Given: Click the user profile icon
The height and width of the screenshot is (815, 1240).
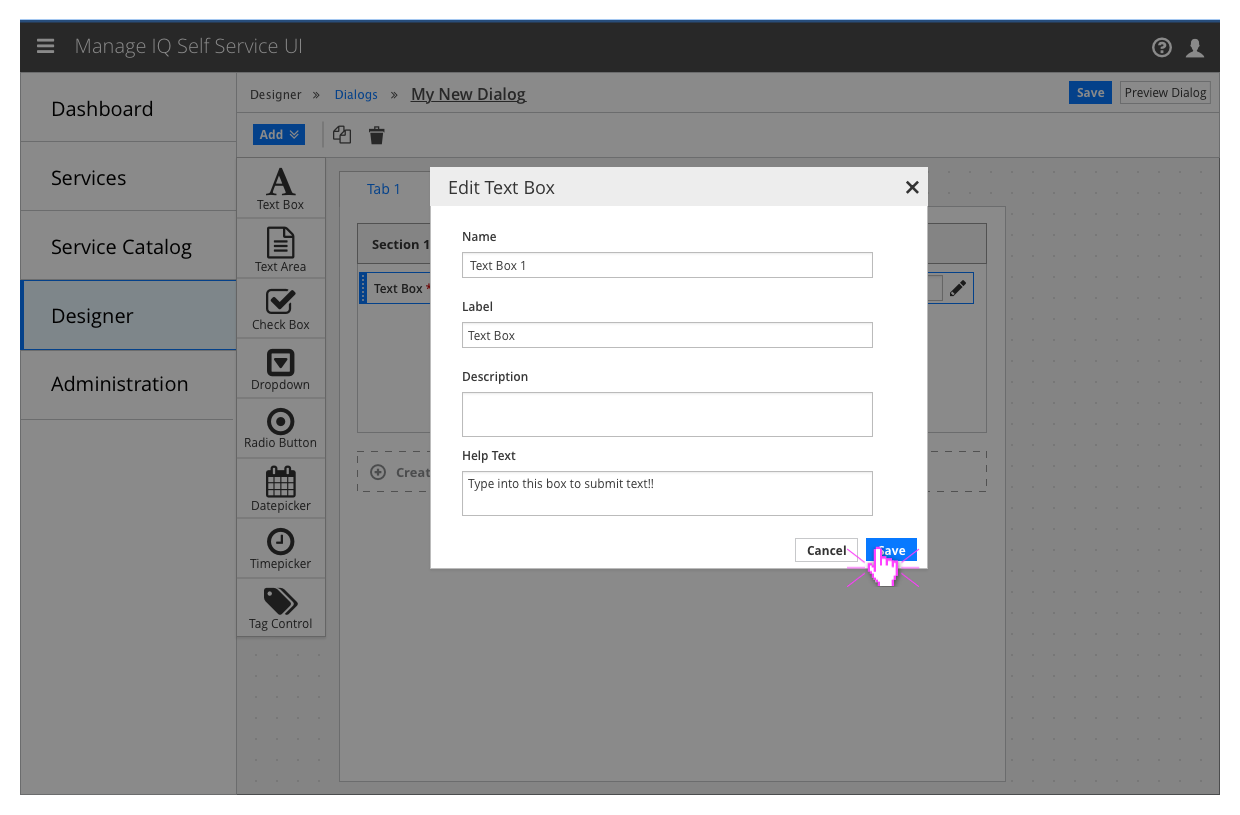Looking at the screenshot, I should point(1195,46).
